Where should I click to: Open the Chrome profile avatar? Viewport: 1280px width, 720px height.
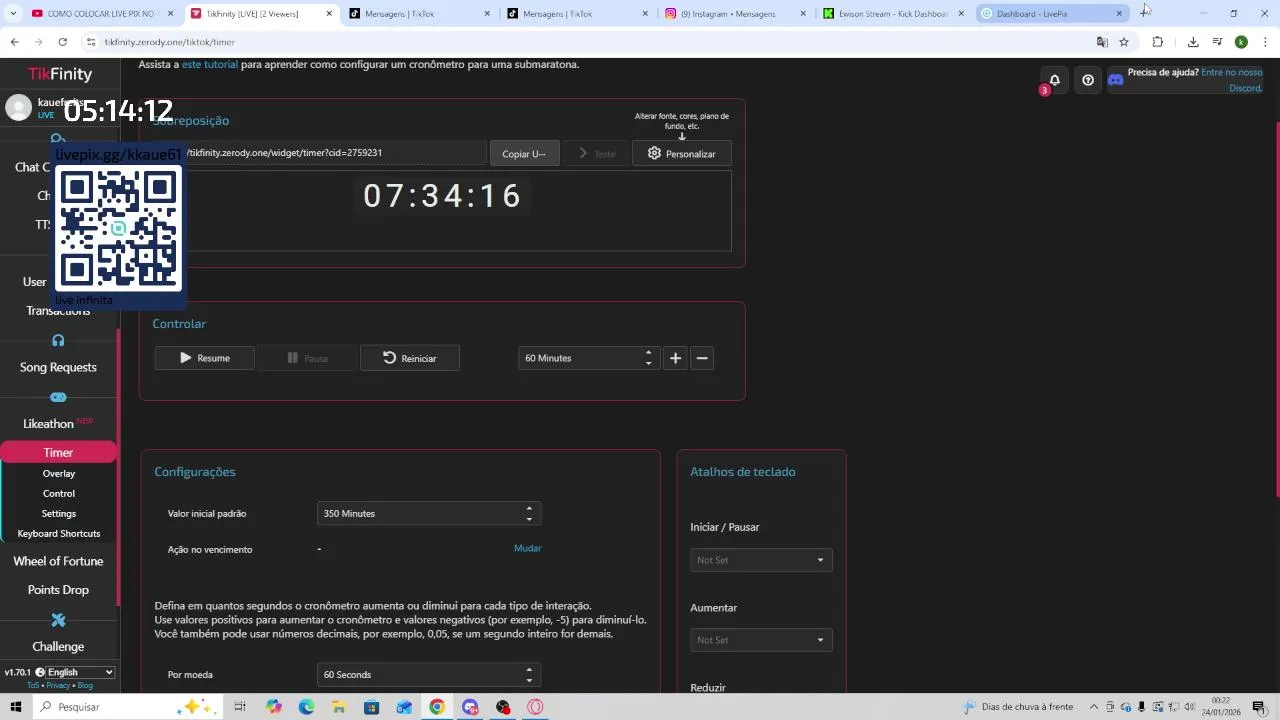point(1241,42)
